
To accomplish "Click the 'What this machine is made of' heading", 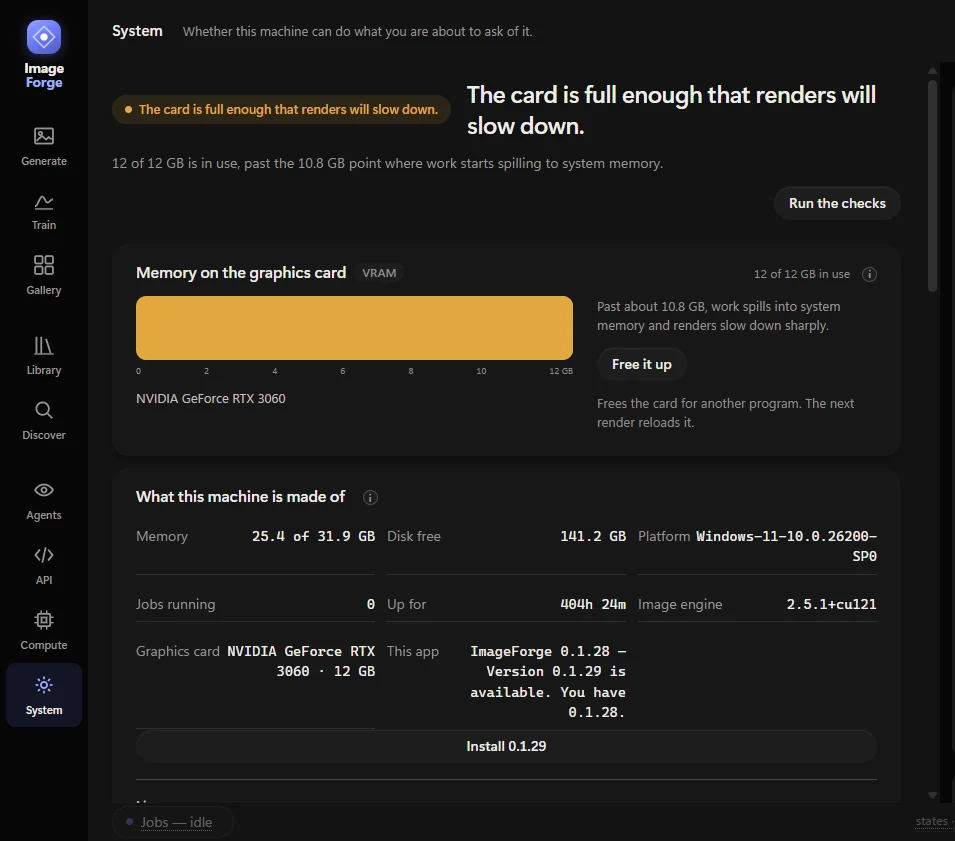I will [x=241, y=497].
